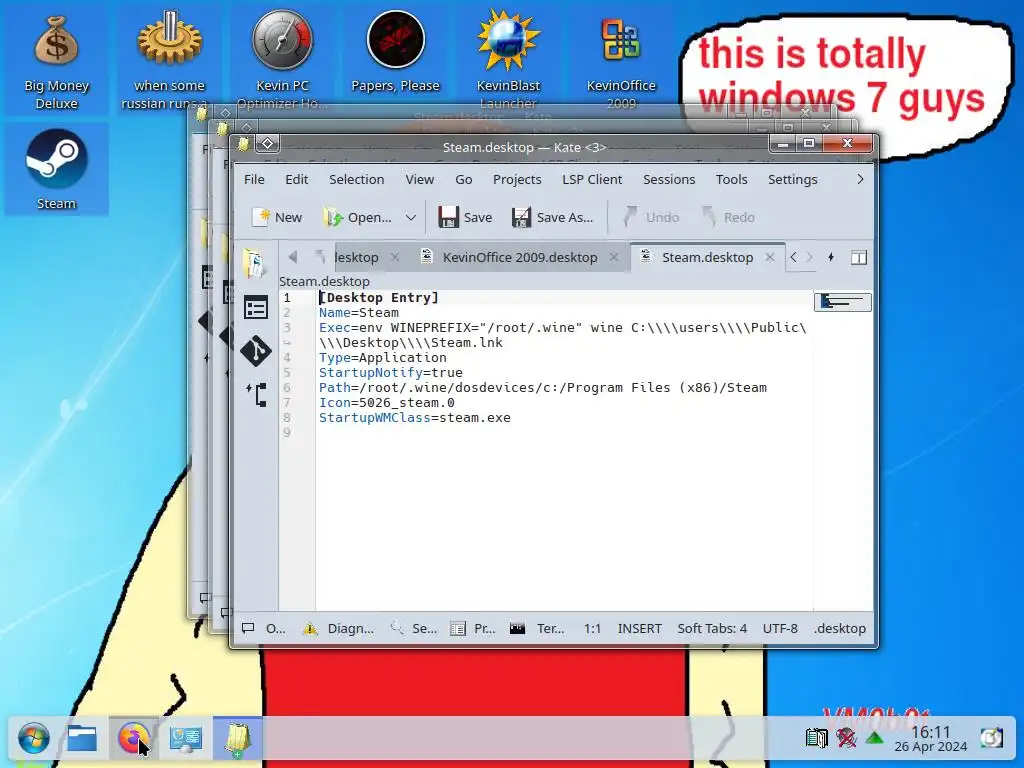Image resolution: width=1024 pixels, height=768 pixels.
Task: Click the New document toolbar button
Action: [277, 217]
